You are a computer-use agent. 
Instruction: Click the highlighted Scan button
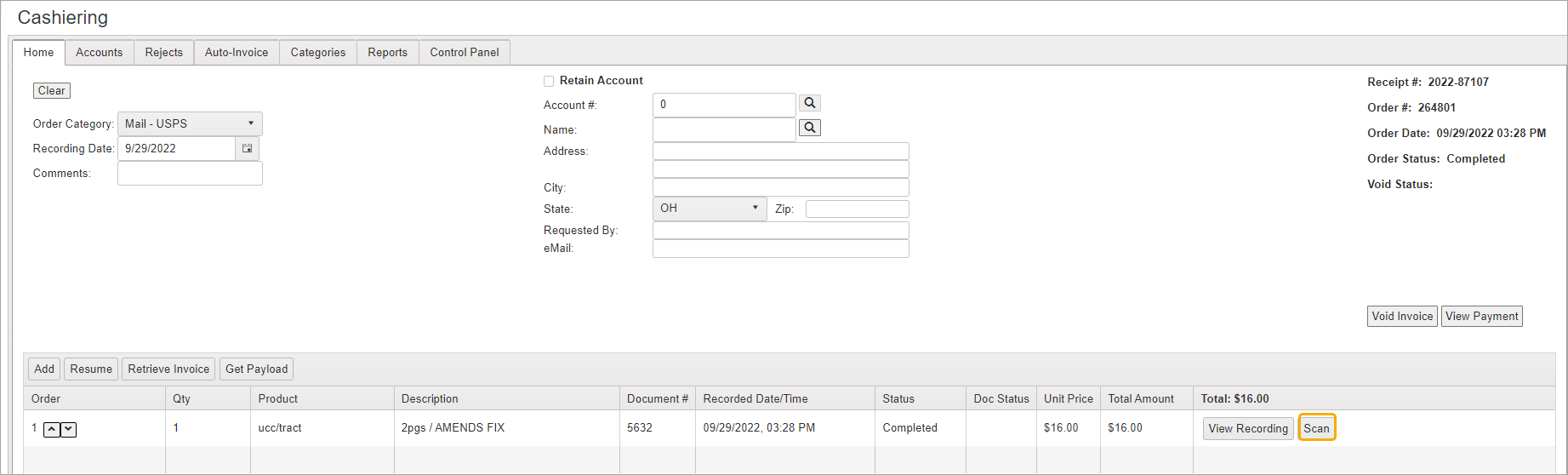1316,428
